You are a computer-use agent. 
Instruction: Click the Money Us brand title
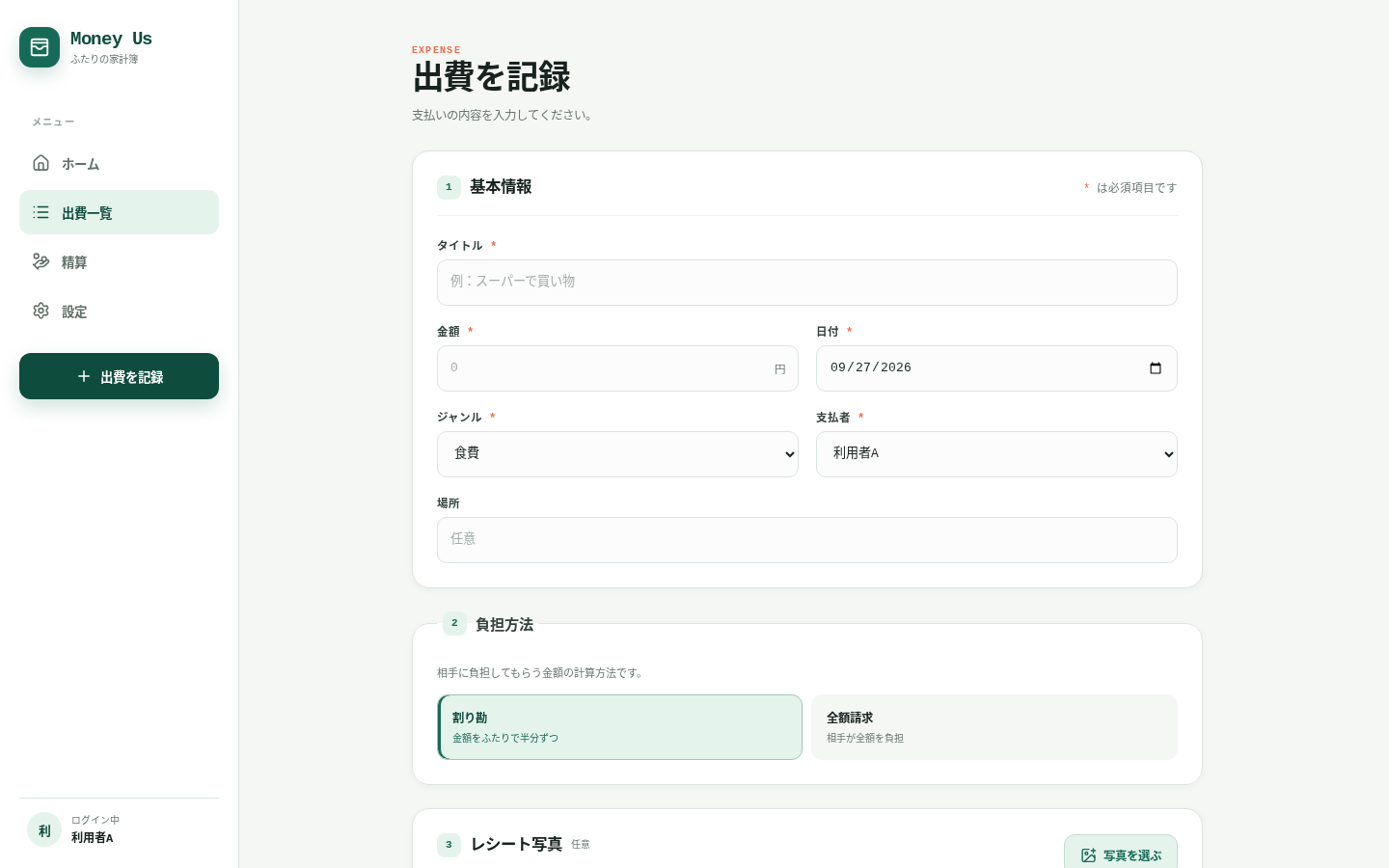tap(111, 39)
